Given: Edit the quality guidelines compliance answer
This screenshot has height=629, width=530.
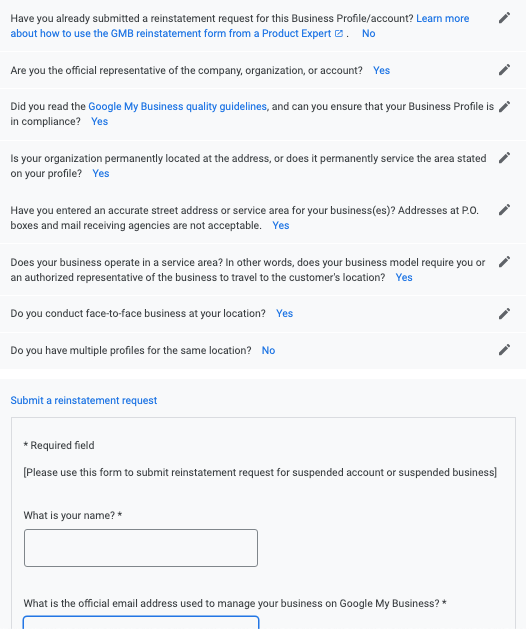Looking at the screenshot, I should (x=504, y=107).
